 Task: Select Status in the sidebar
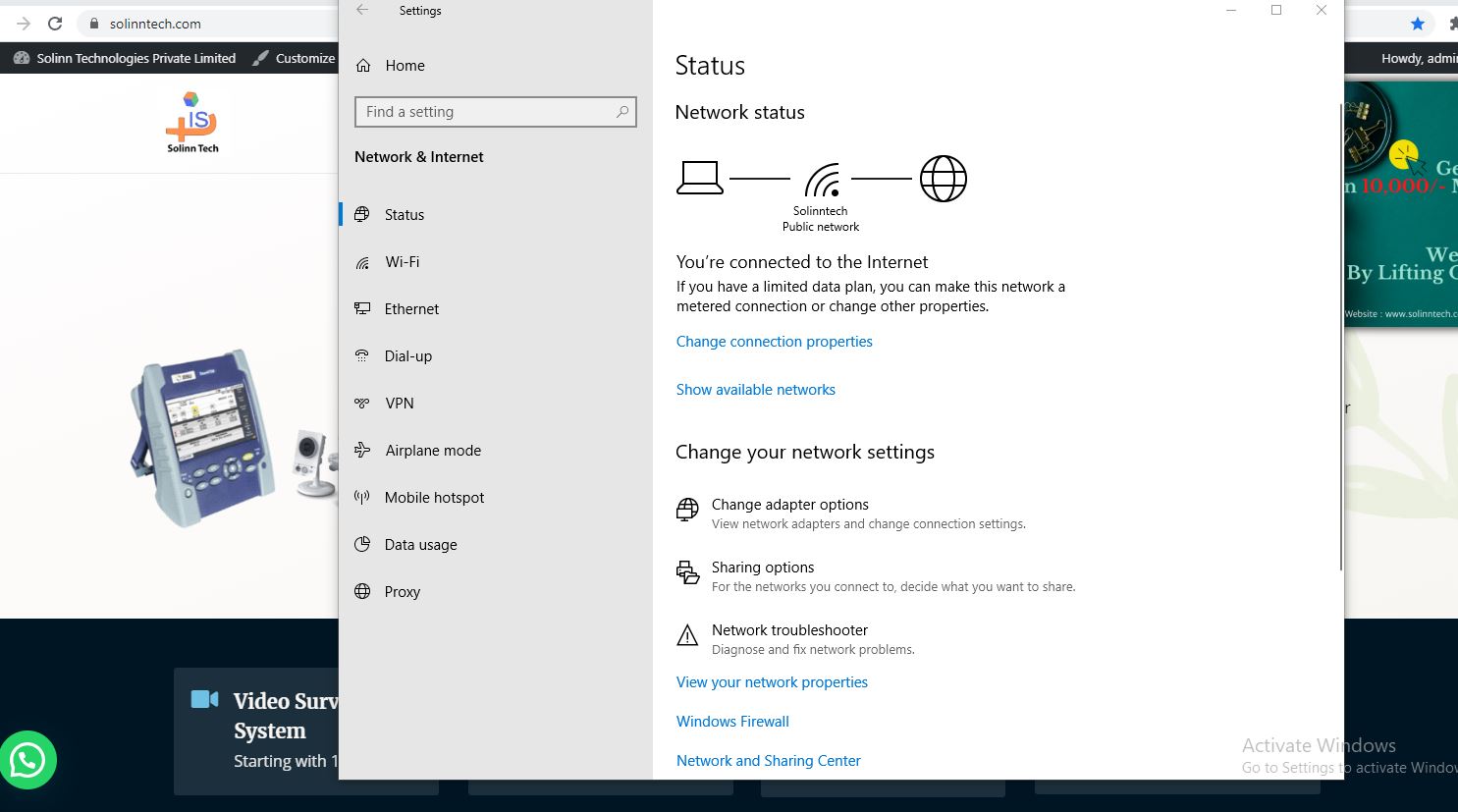coord(404,215)
